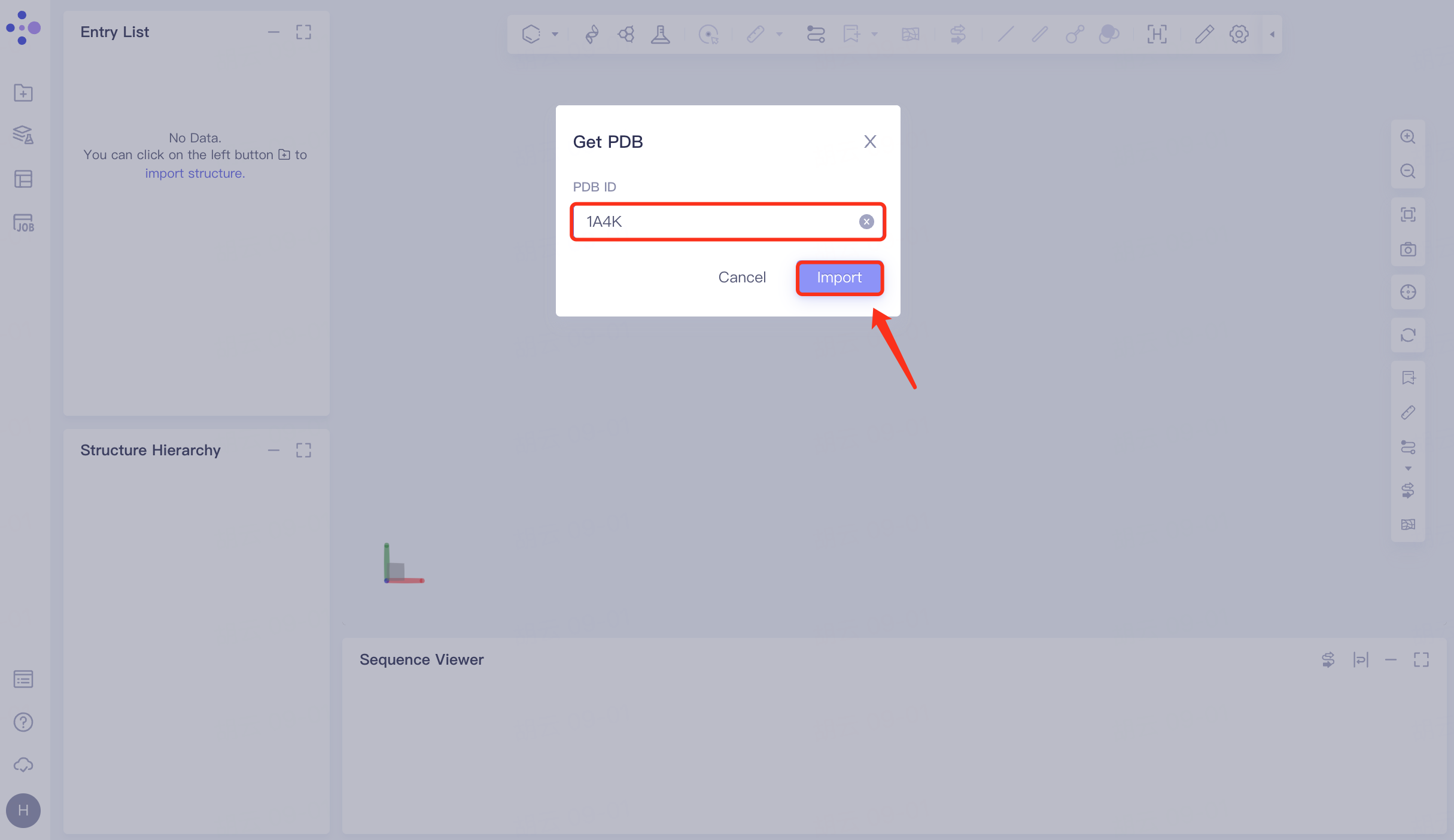
Task: Click inside the PDB ID input field
Action: 688,221
